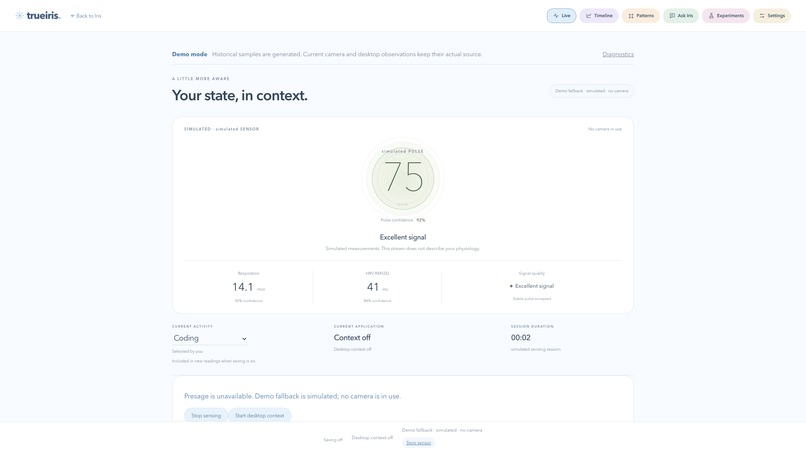Viewport: 806px width, 453px height.
Task: Click the Context off application text
Action: 352,338
